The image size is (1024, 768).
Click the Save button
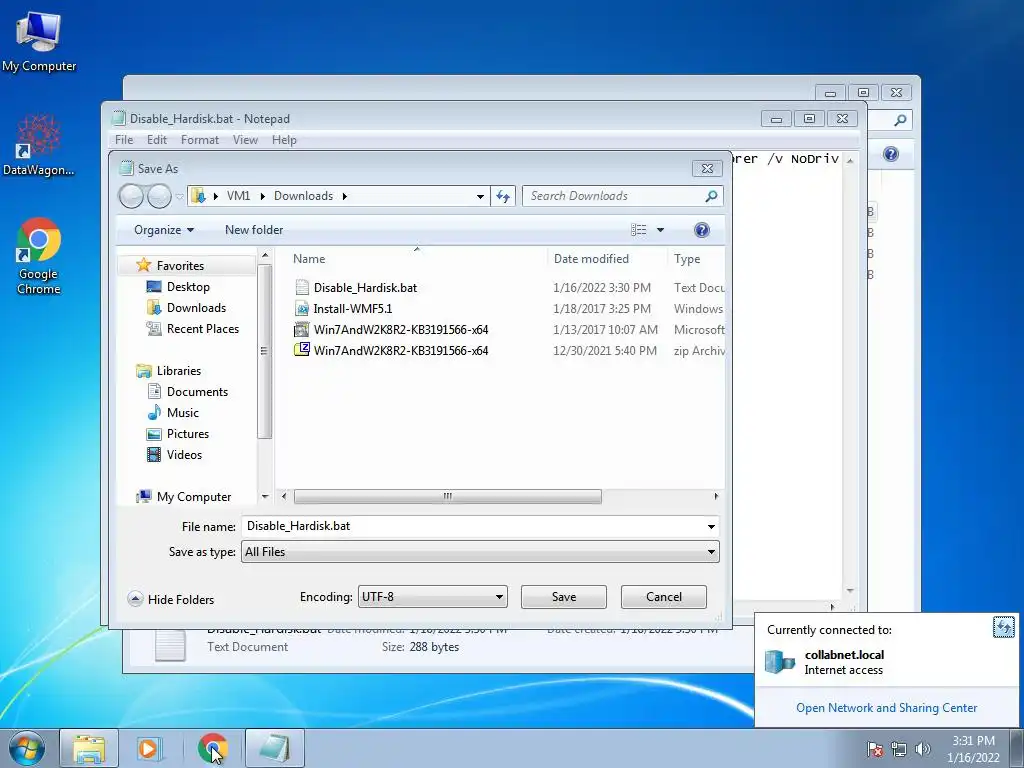(564, 597)
